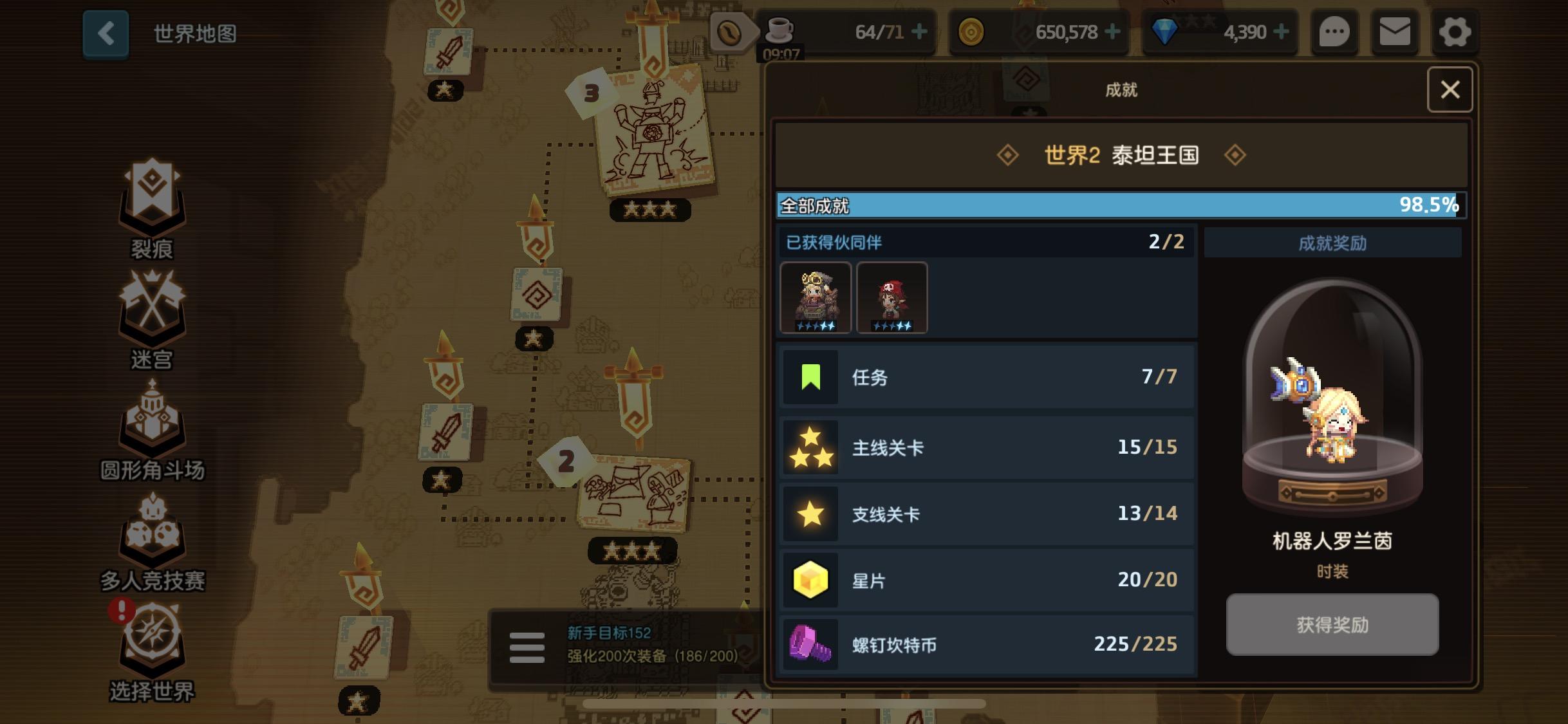Close the 成就 achievements panel
1568x724 pixels.
pyautogui.click(x=1450, y=89)
